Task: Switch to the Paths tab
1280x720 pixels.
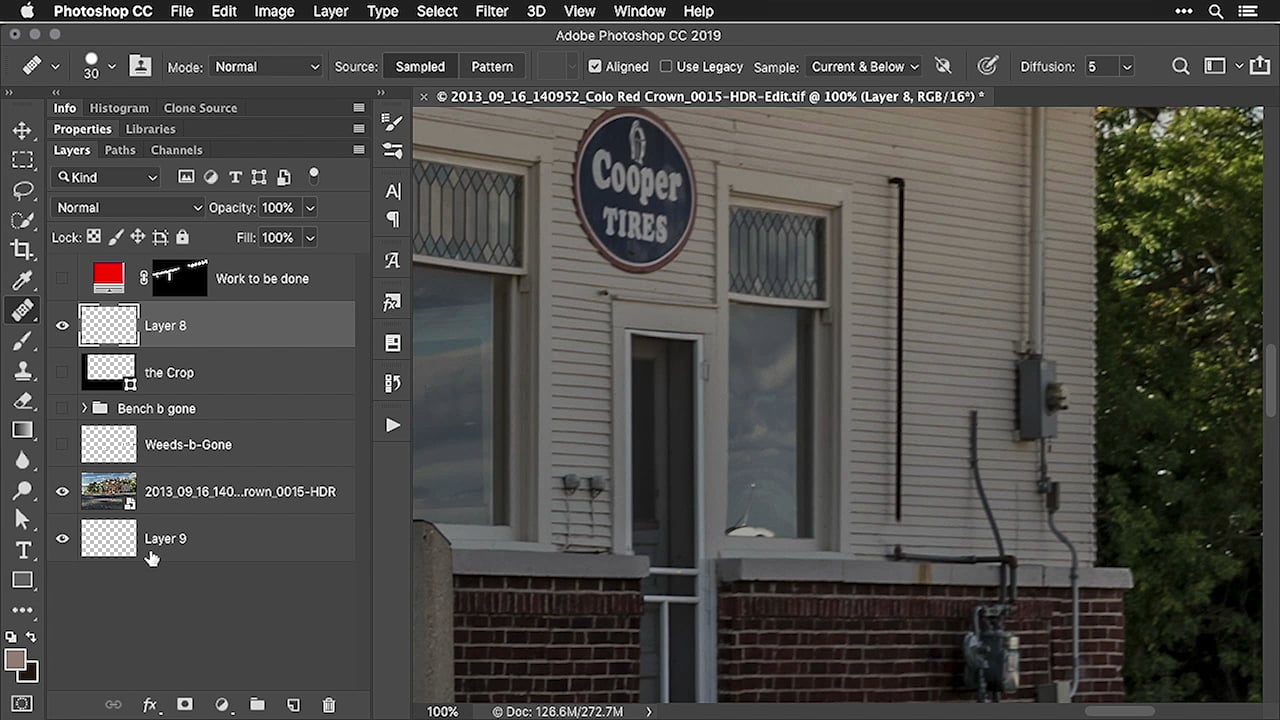Action: [119, 150]
